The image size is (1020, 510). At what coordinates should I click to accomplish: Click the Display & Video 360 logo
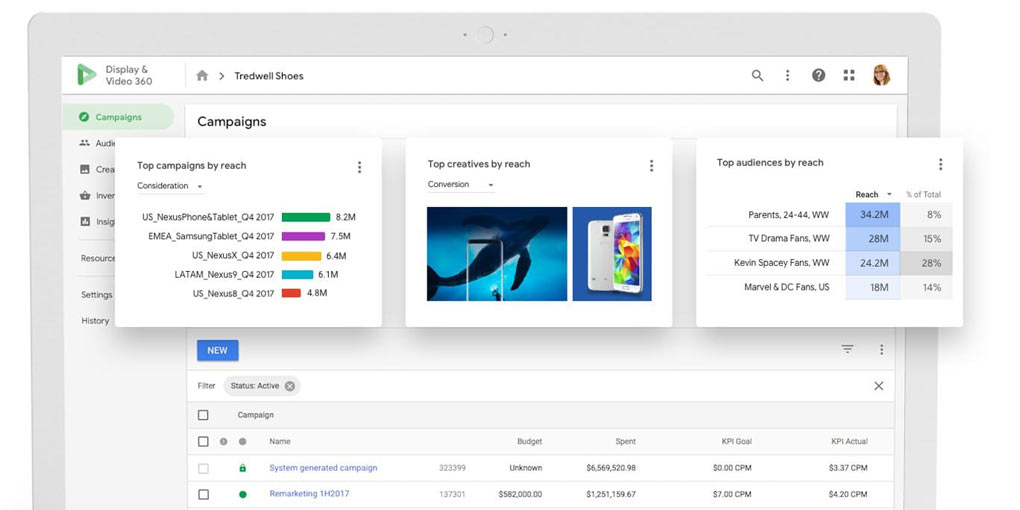pyautogui.click(x=88, y=75)
